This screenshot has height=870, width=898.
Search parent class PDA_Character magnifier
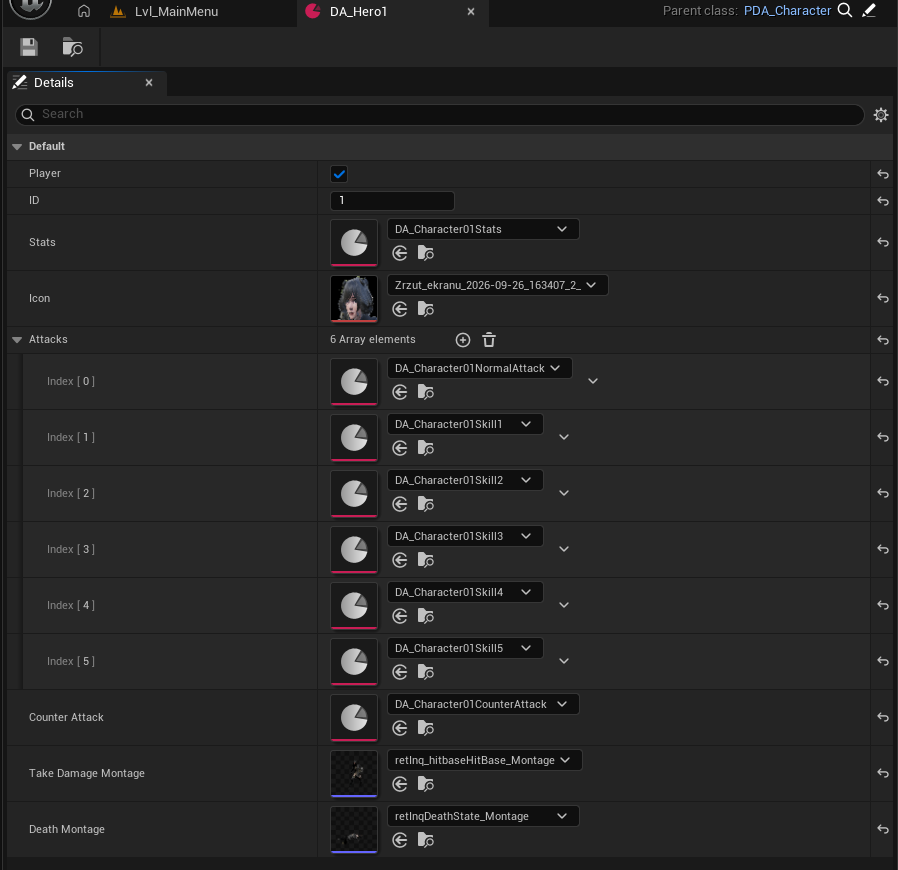click(845, 10)
